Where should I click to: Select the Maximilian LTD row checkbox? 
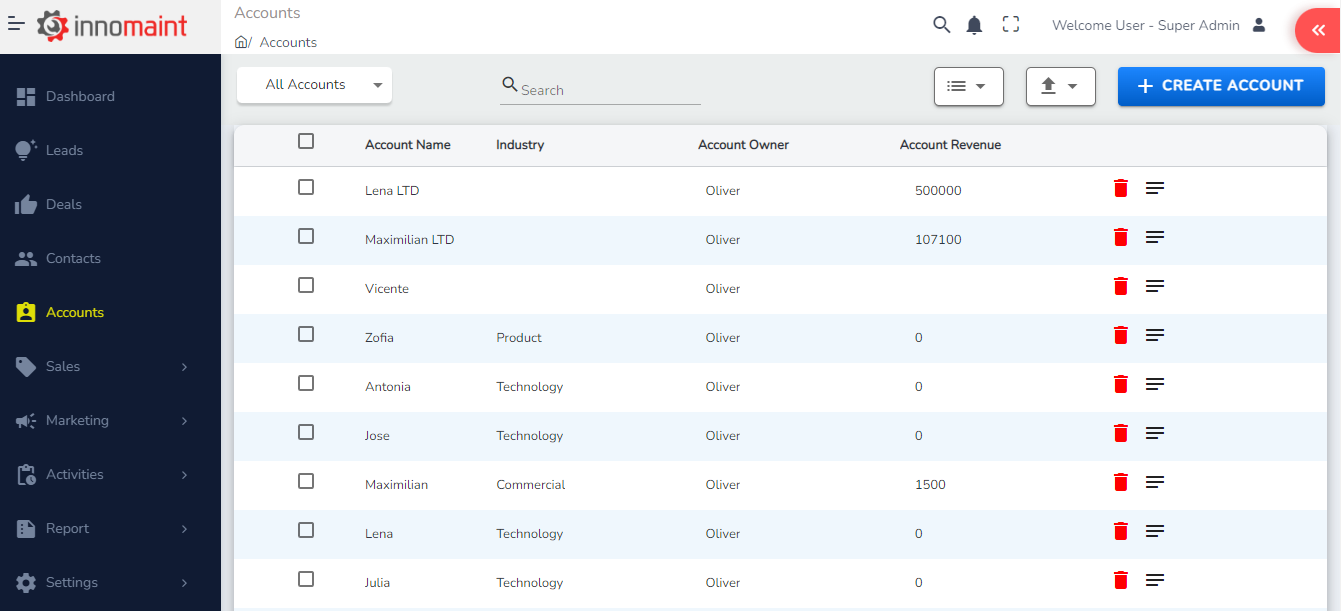pos(306,236)
